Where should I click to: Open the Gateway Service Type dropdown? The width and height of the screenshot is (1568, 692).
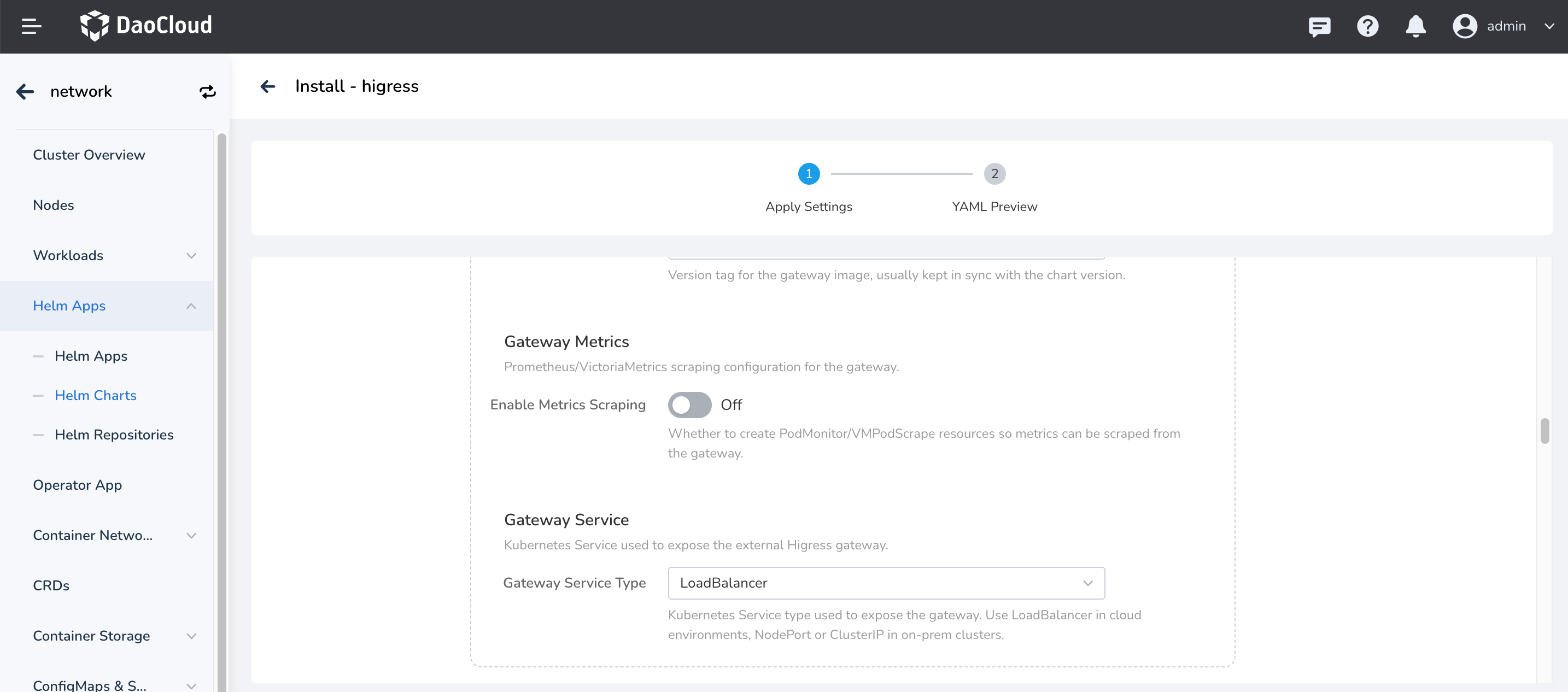tap(886, 583)
